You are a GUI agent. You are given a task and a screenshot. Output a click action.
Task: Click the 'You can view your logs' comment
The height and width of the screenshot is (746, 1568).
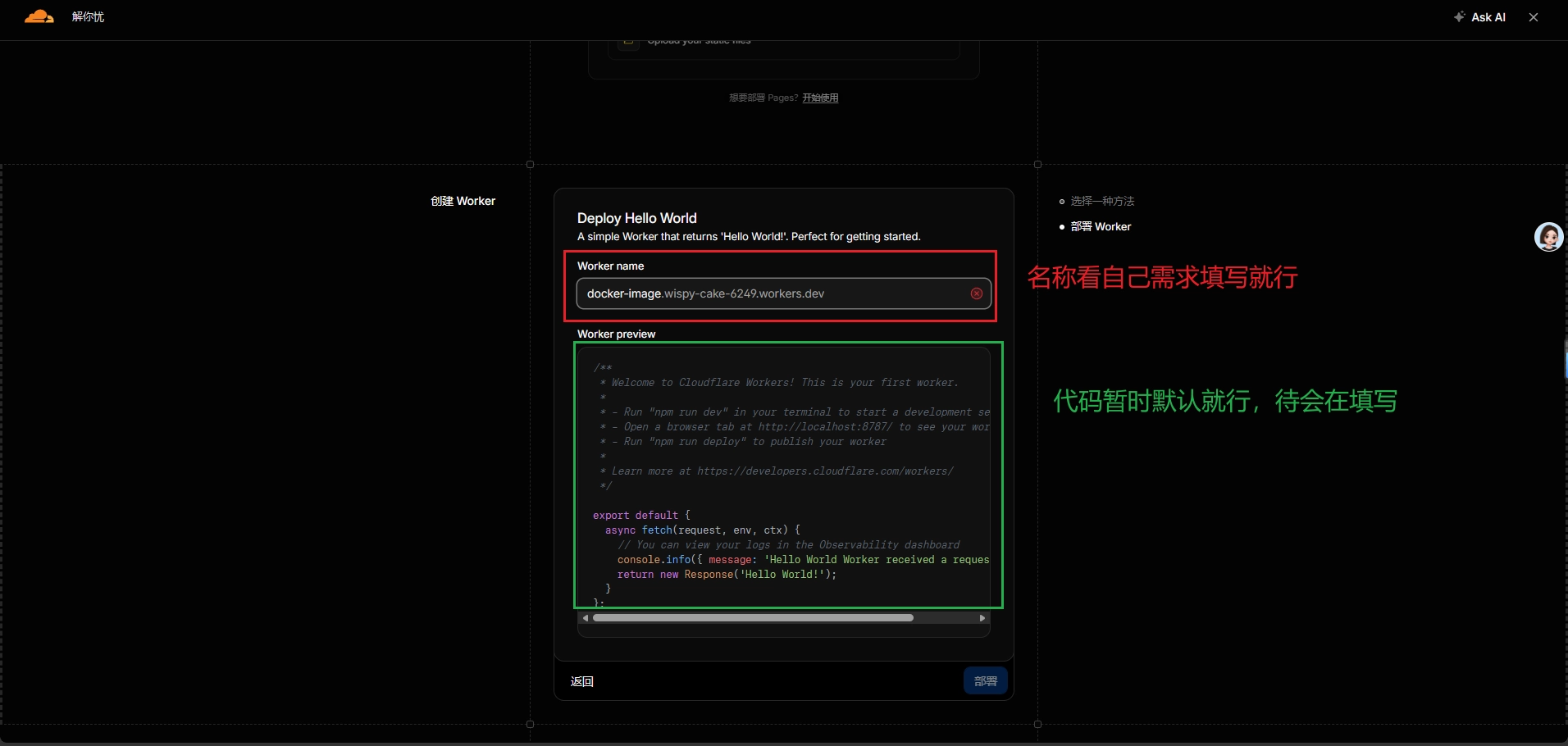tap(789, 545)
